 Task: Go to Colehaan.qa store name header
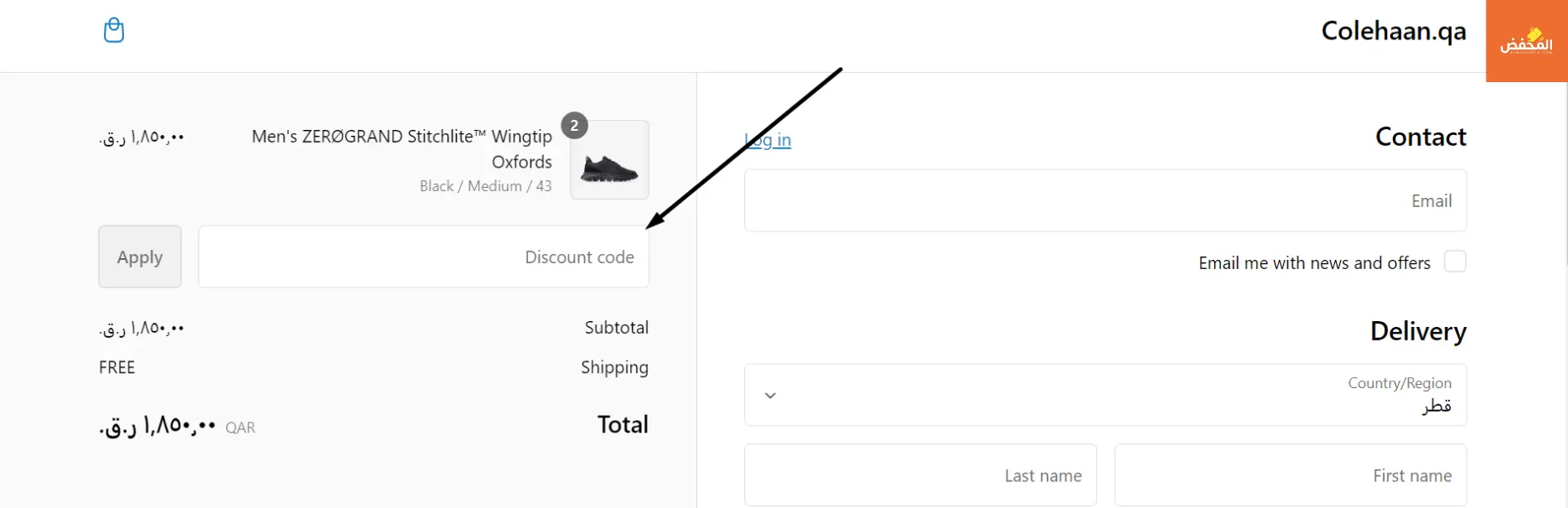(1394, 31)
